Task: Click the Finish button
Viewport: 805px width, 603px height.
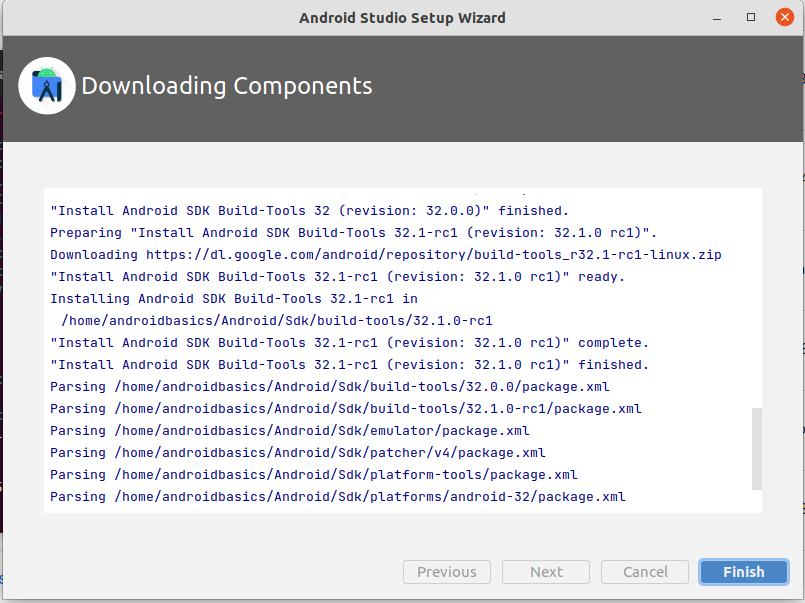Action: tap(743, 572)
